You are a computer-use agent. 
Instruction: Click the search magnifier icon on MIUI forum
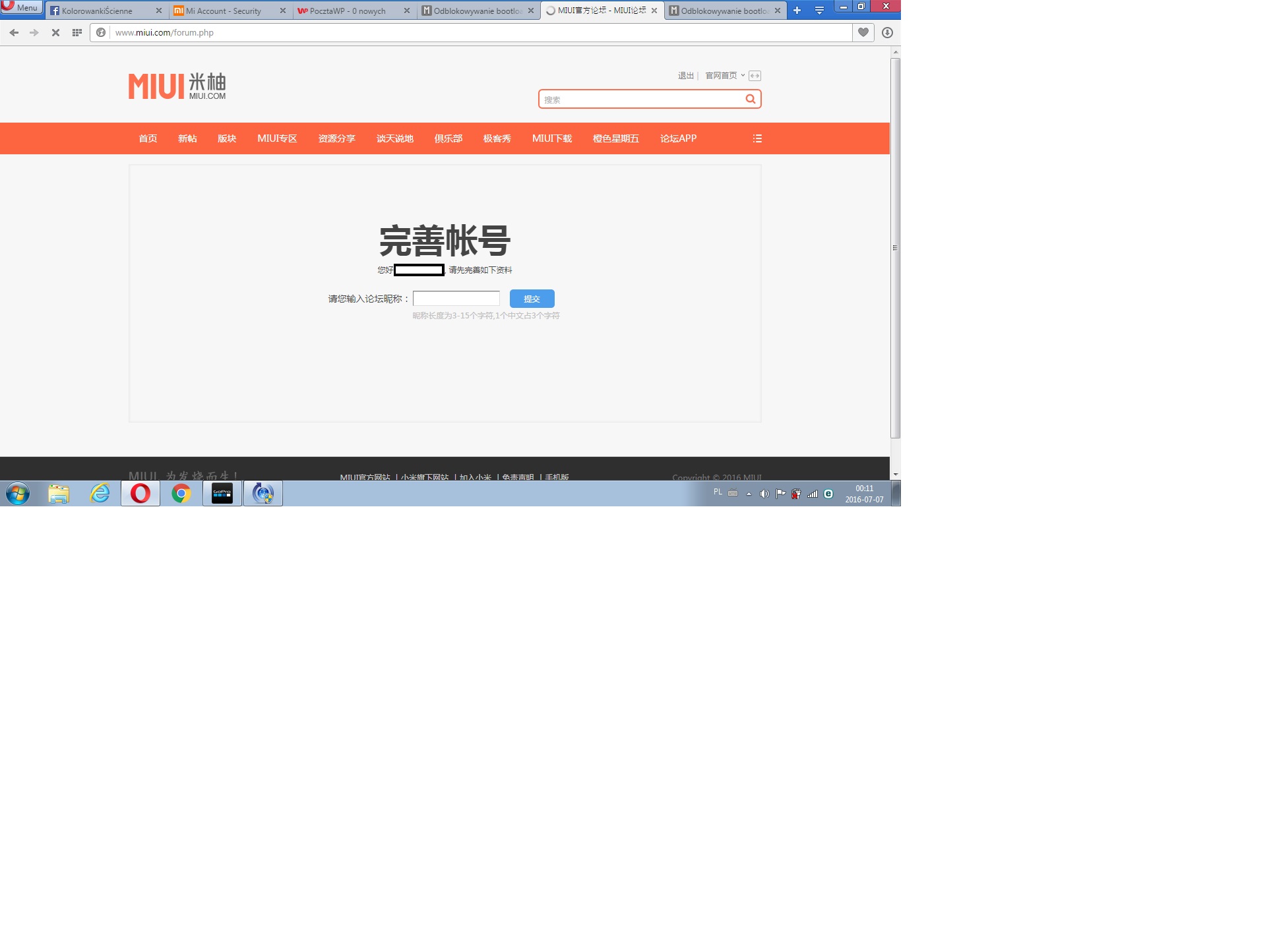[x=750, y=99]
